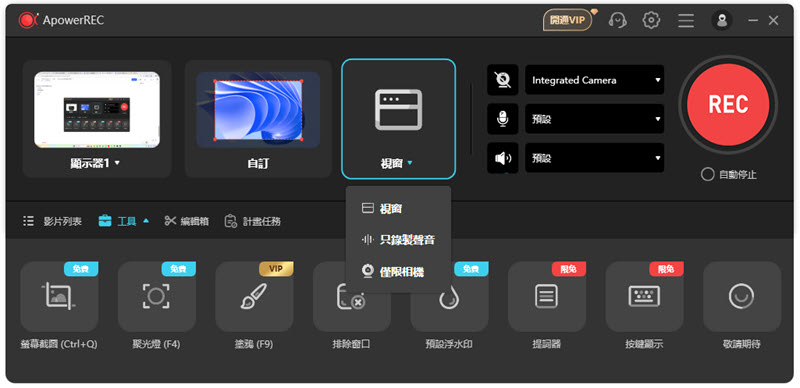This screenshot has width=800, height=388.
Task: Click the 螢幕截圖 (Ctrl+Q) label
Action: [x=59, y=344]
